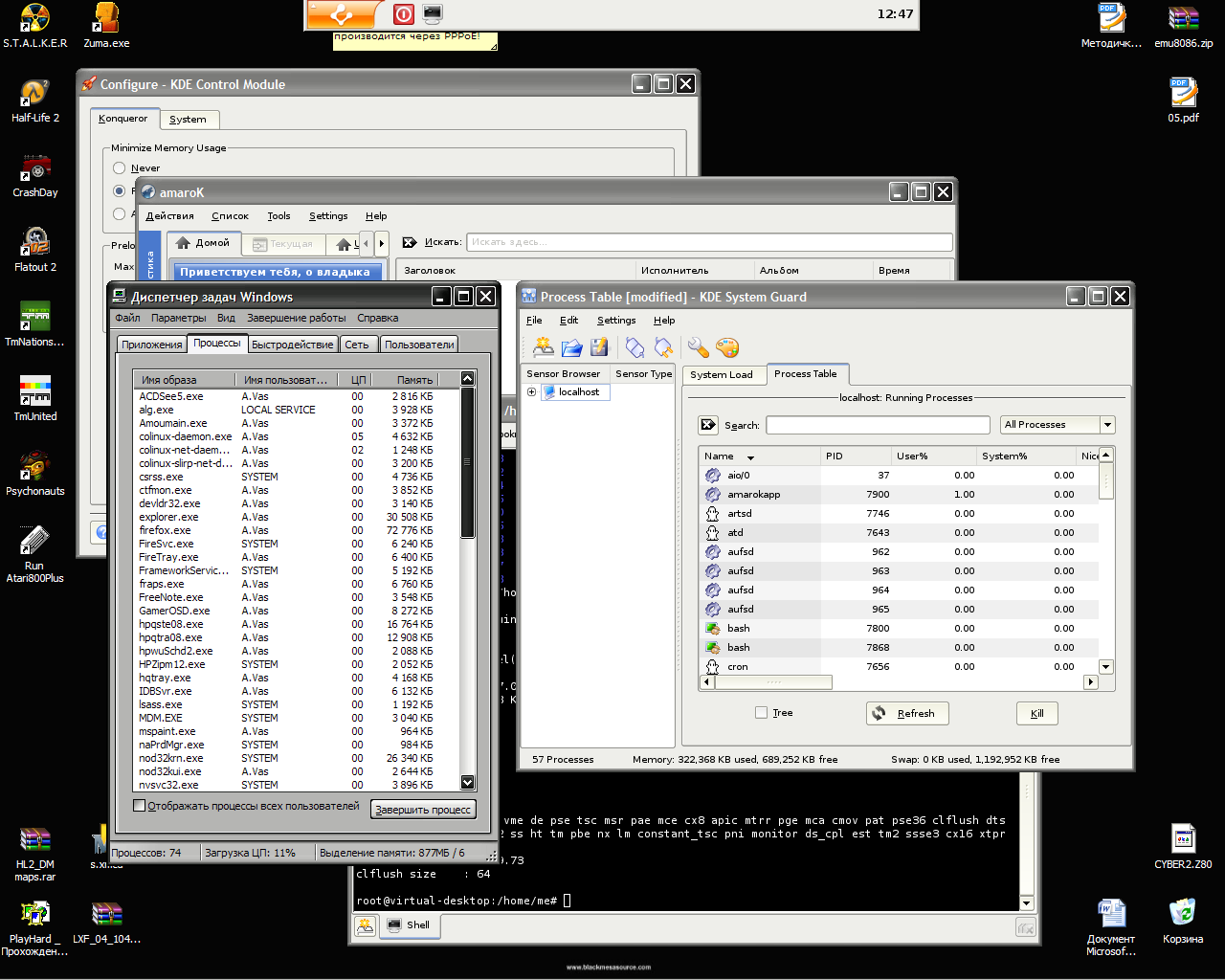Select the Never radio button in Configure
The width and height of the screenshot is (1225, 980).
coord(120,168)
